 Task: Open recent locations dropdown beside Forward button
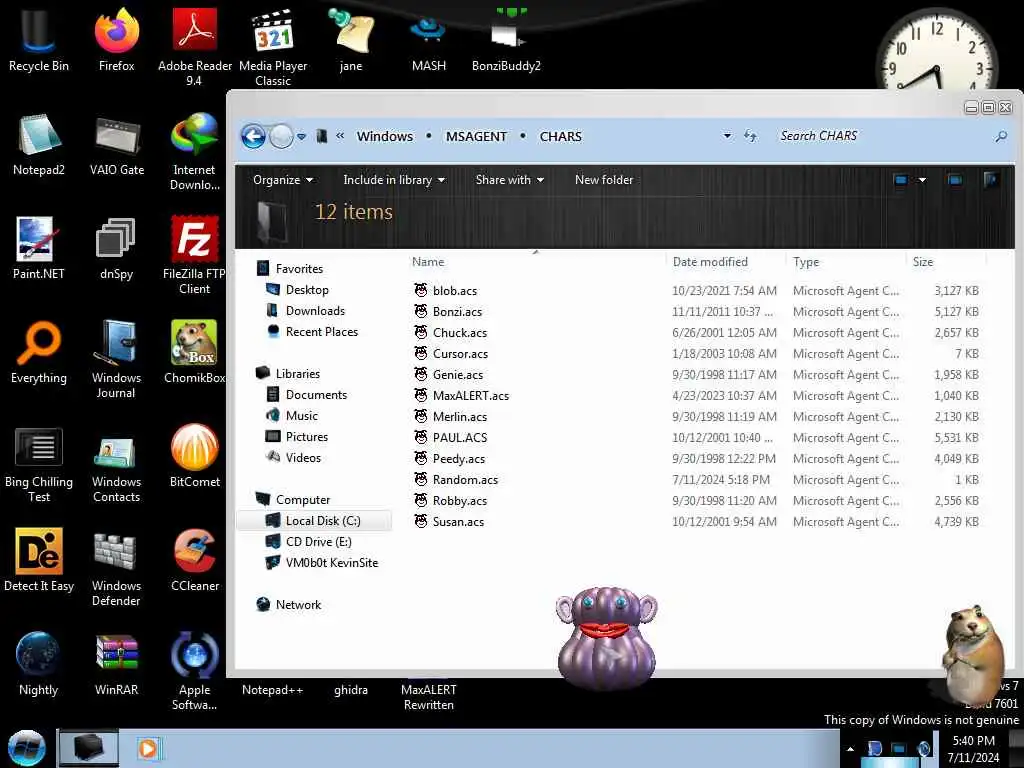coord(301,136)
